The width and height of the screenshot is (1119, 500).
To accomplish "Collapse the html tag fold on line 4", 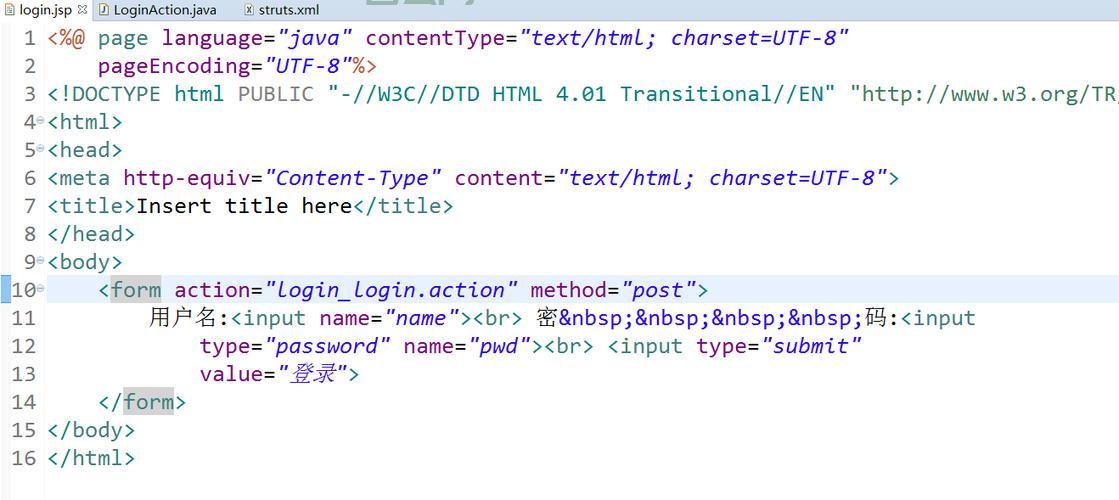I will tap(41, 122).
